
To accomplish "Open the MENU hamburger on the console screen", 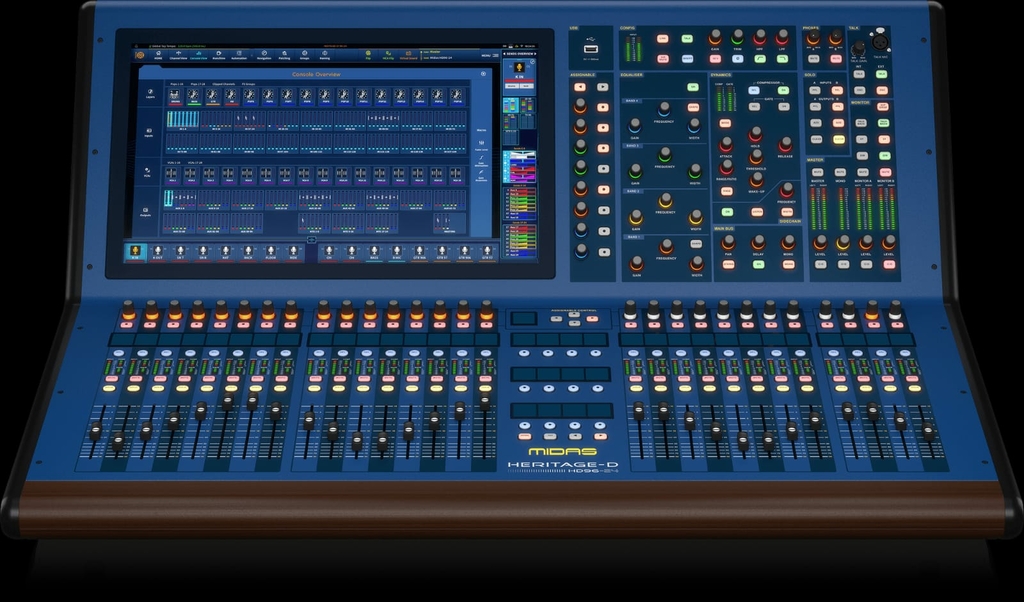I will [490, 55].
